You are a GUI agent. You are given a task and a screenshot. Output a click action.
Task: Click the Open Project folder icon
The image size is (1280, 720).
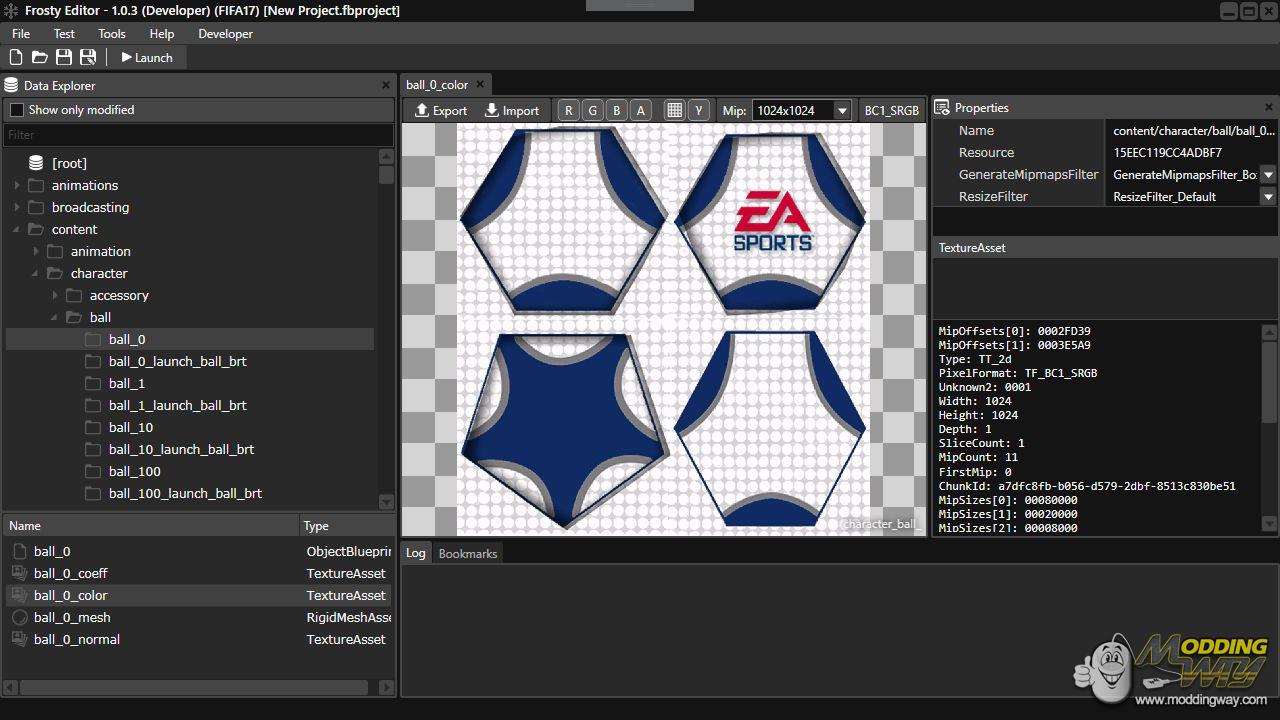tap(40, 58)
